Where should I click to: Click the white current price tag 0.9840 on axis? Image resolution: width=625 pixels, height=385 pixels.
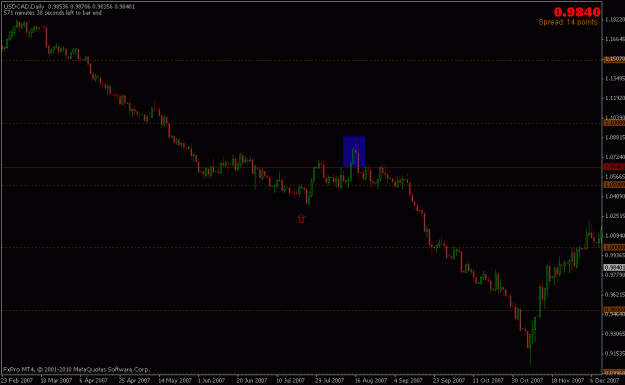pyautogui.click(x=614, y=267)
